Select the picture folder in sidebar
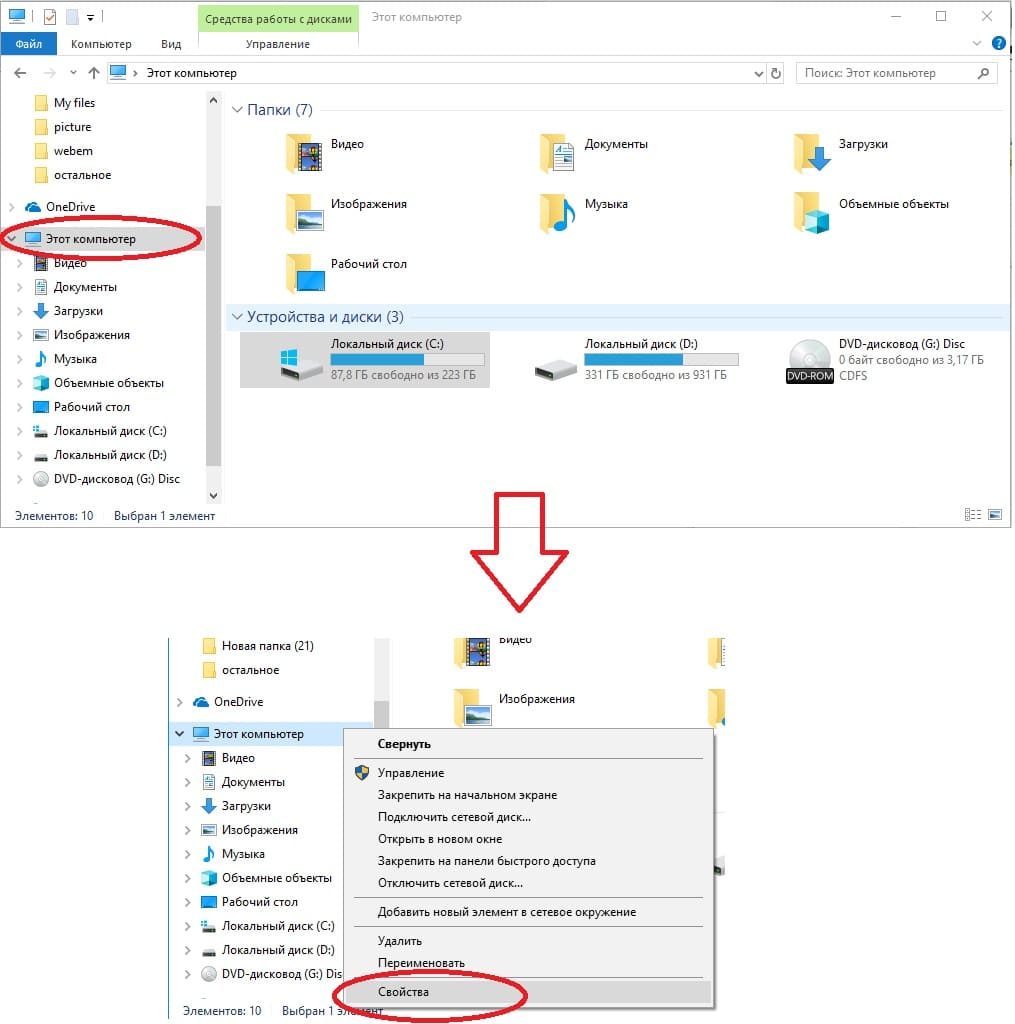 72,127
